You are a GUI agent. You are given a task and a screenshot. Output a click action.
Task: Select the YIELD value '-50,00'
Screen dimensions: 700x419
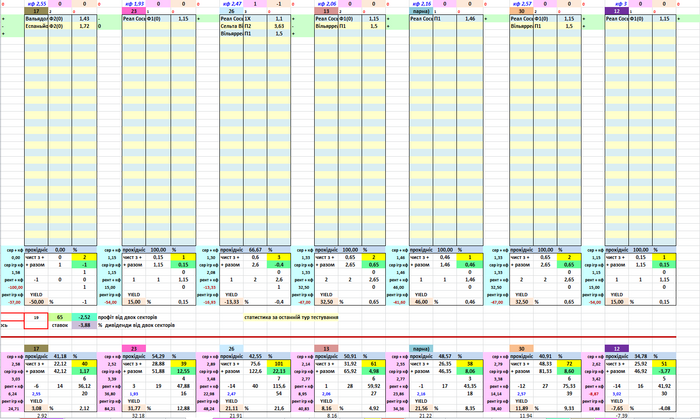pos(36,302)
